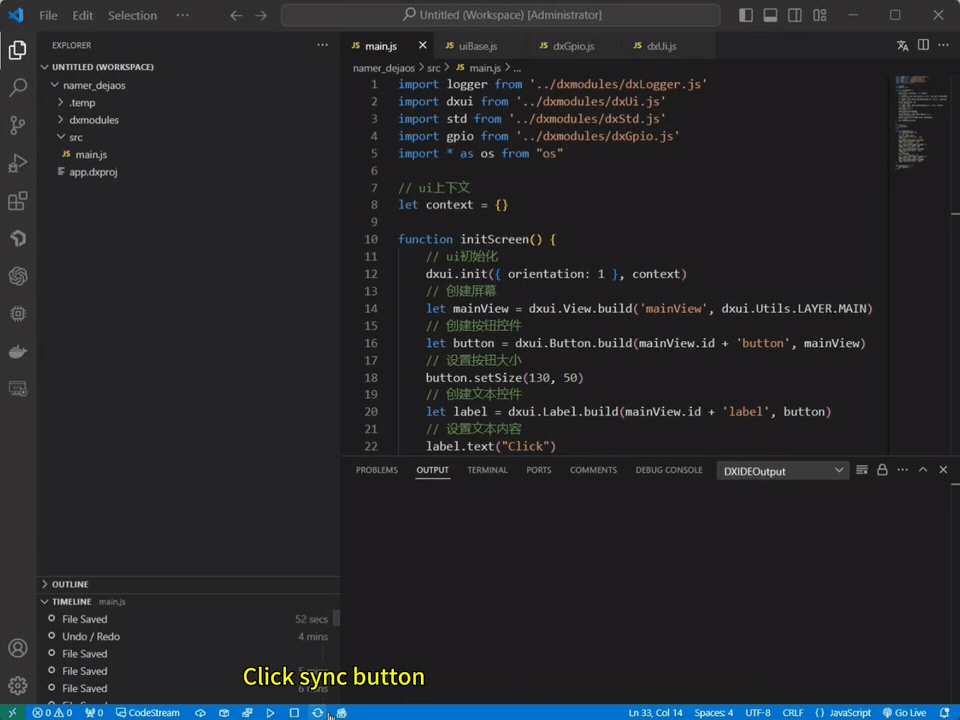Image resolution: width=960 pixels, height=720 pixels.
Task: Open the chip-shaped device panel icon
Action: (x=18, y=313)
